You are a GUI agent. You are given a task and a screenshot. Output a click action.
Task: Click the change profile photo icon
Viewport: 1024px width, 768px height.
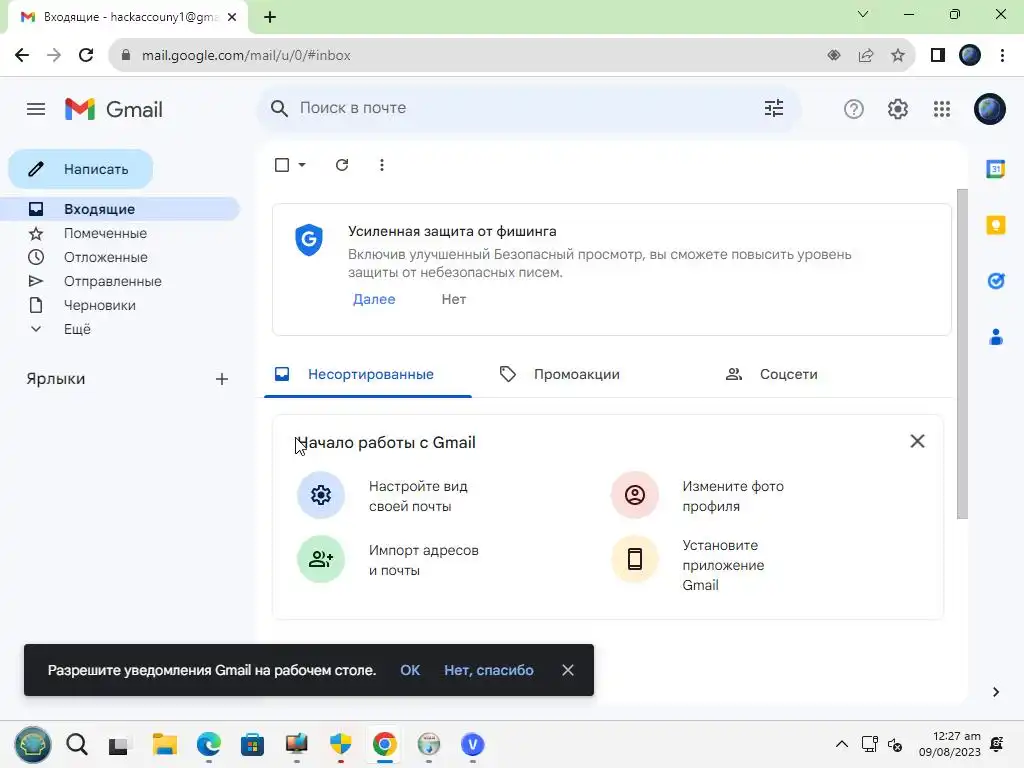634,495
